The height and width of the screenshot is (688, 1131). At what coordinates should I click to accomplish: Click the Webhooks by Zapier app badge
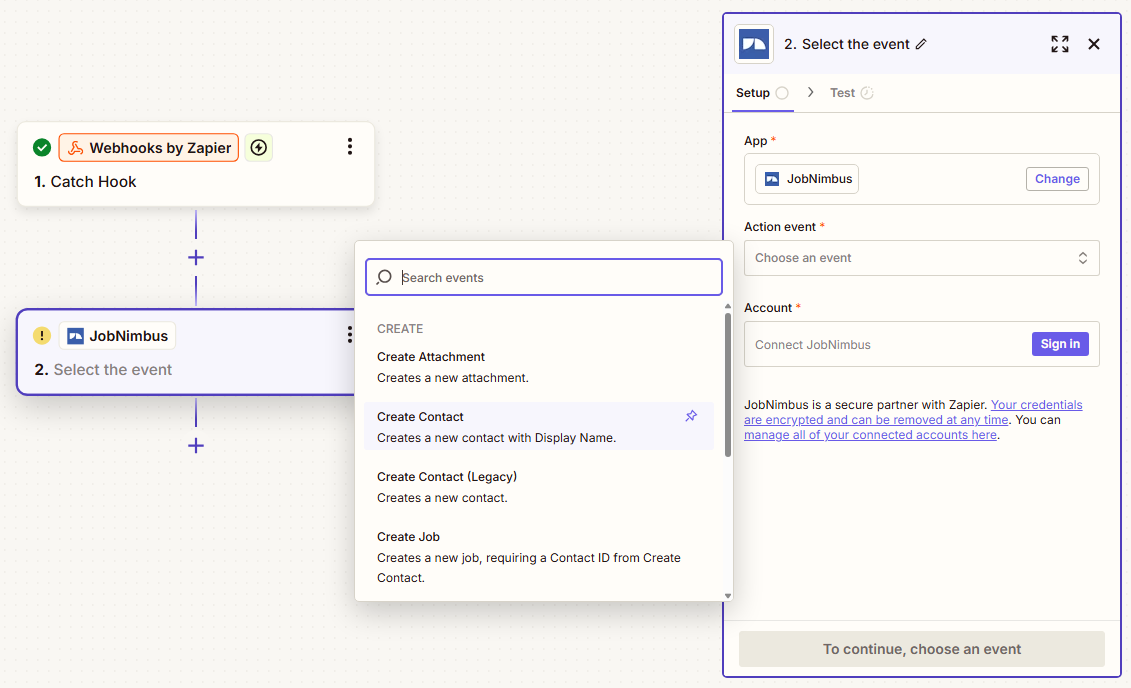[149, 148]
